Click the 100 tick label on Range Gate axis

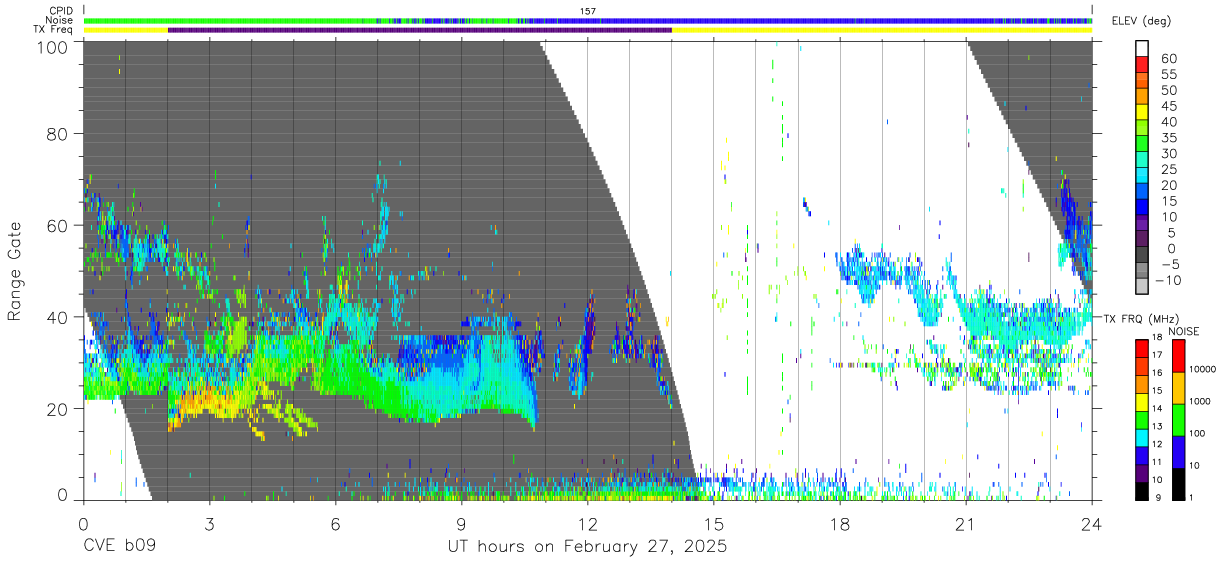[x=52, y=47]
